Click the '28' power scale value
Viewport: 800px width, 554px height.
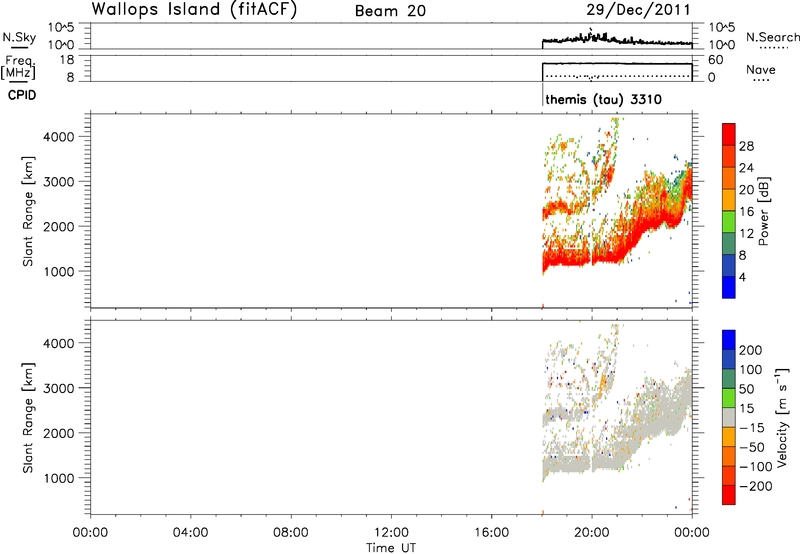[746, 146]
